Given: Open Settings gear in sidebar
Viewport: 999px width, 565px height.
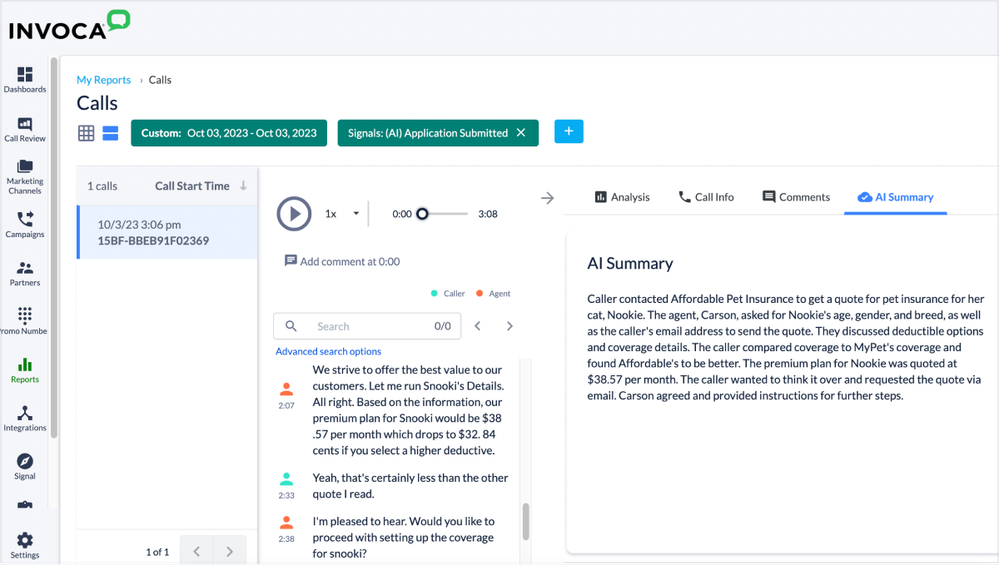Looking at the screenshot, I should coord(25,545).
